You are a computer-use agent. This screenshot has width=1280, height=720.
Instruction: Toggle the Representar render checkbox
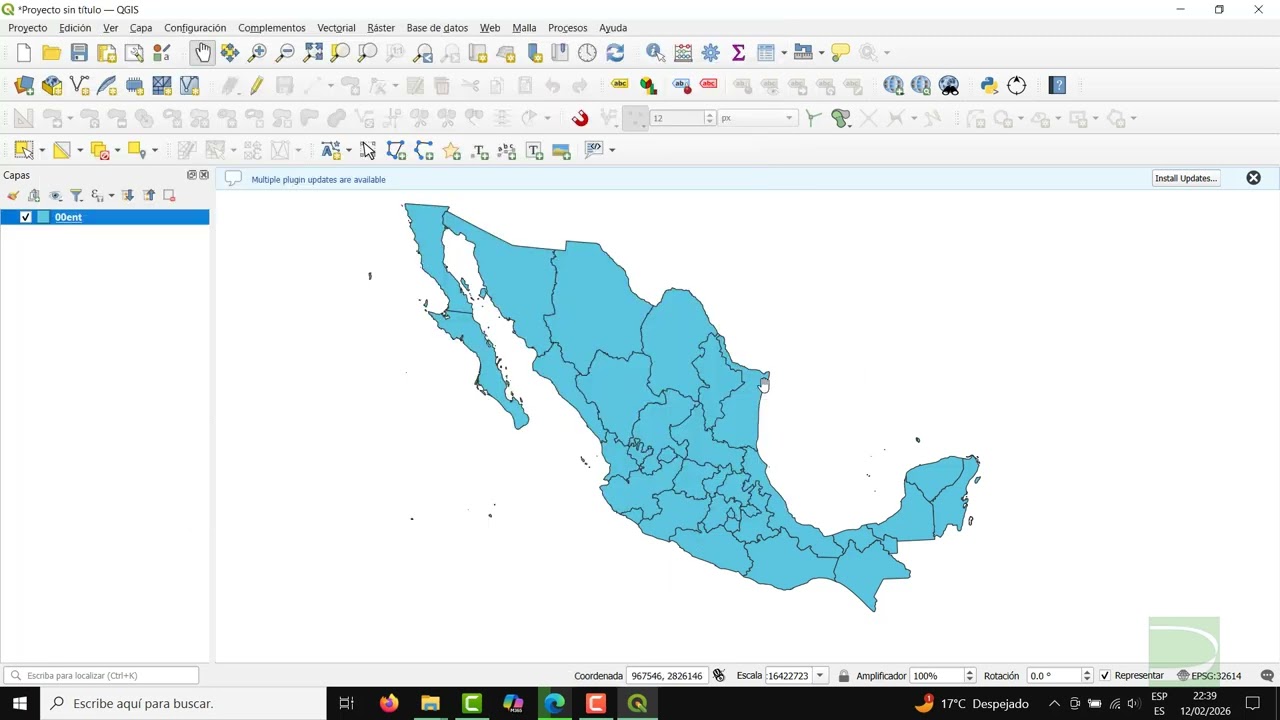(1105, 676)
